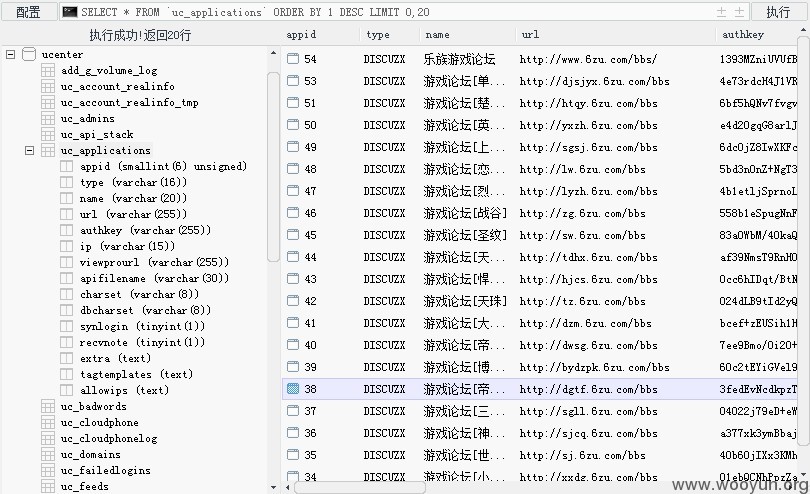Click the row icon for appid 46

293,212
